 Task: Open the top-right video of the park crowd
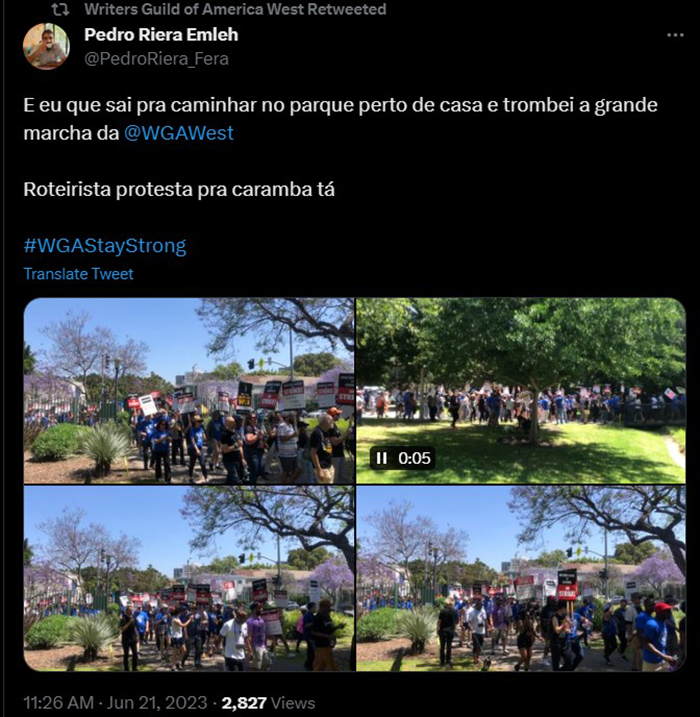[521, 391]
